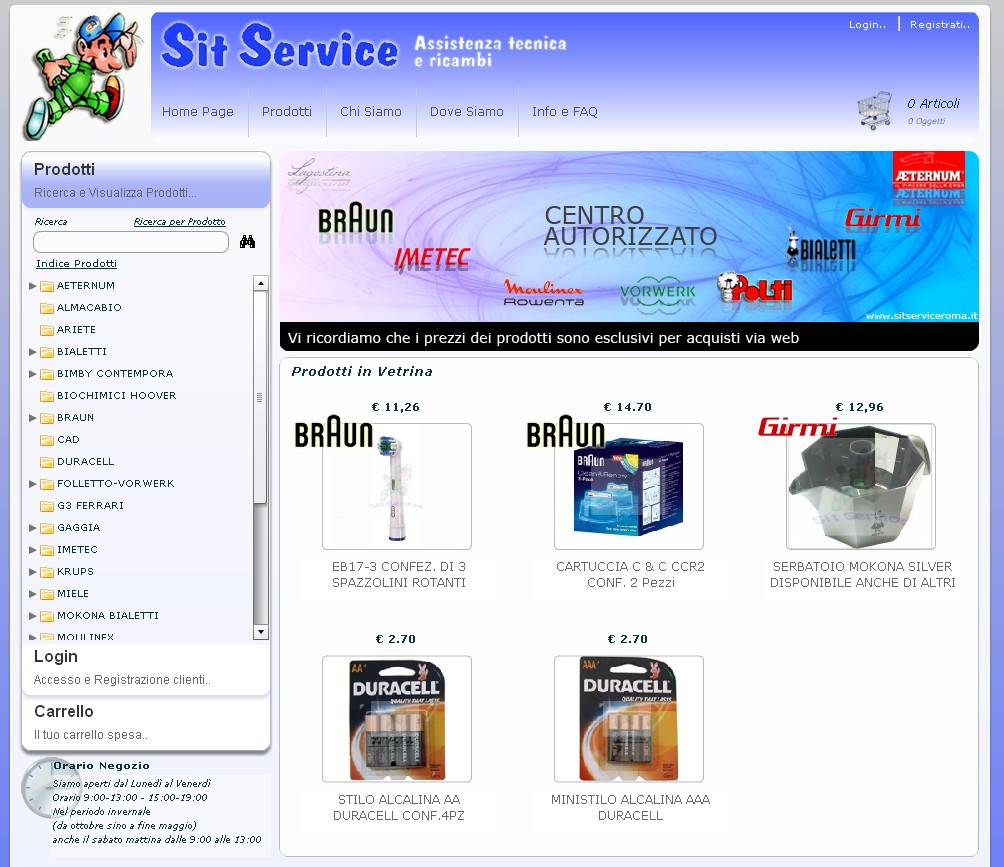The image size is (1004, 867).
Task: Open the Braun toothbrush heads thumbnail
Action: pos(397,486)
